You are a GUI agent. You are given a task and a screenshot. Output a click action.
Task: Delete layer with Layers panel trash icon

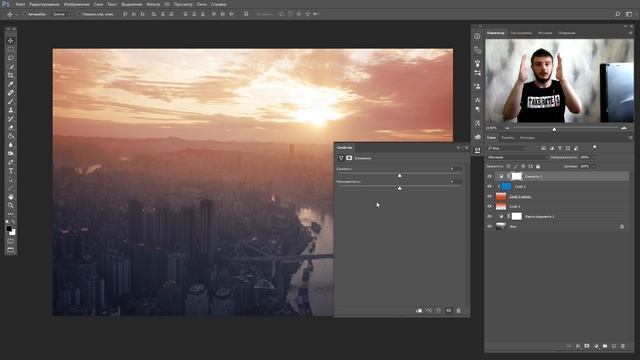[623, 346]
